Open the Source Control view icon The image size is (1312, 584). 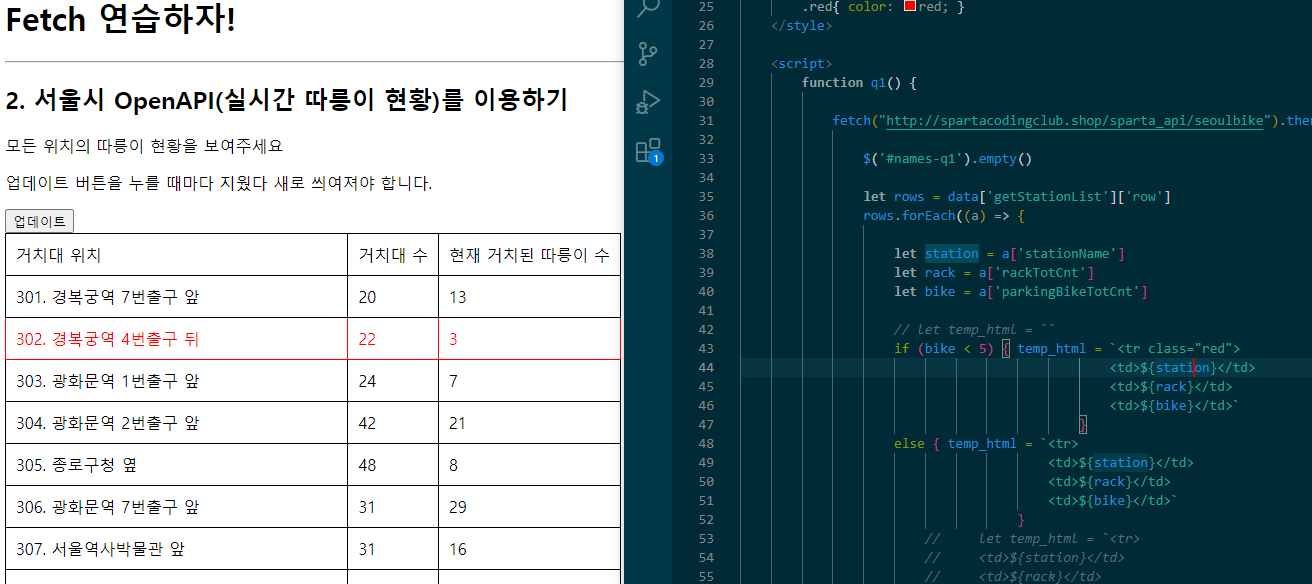tap(648, 53)
